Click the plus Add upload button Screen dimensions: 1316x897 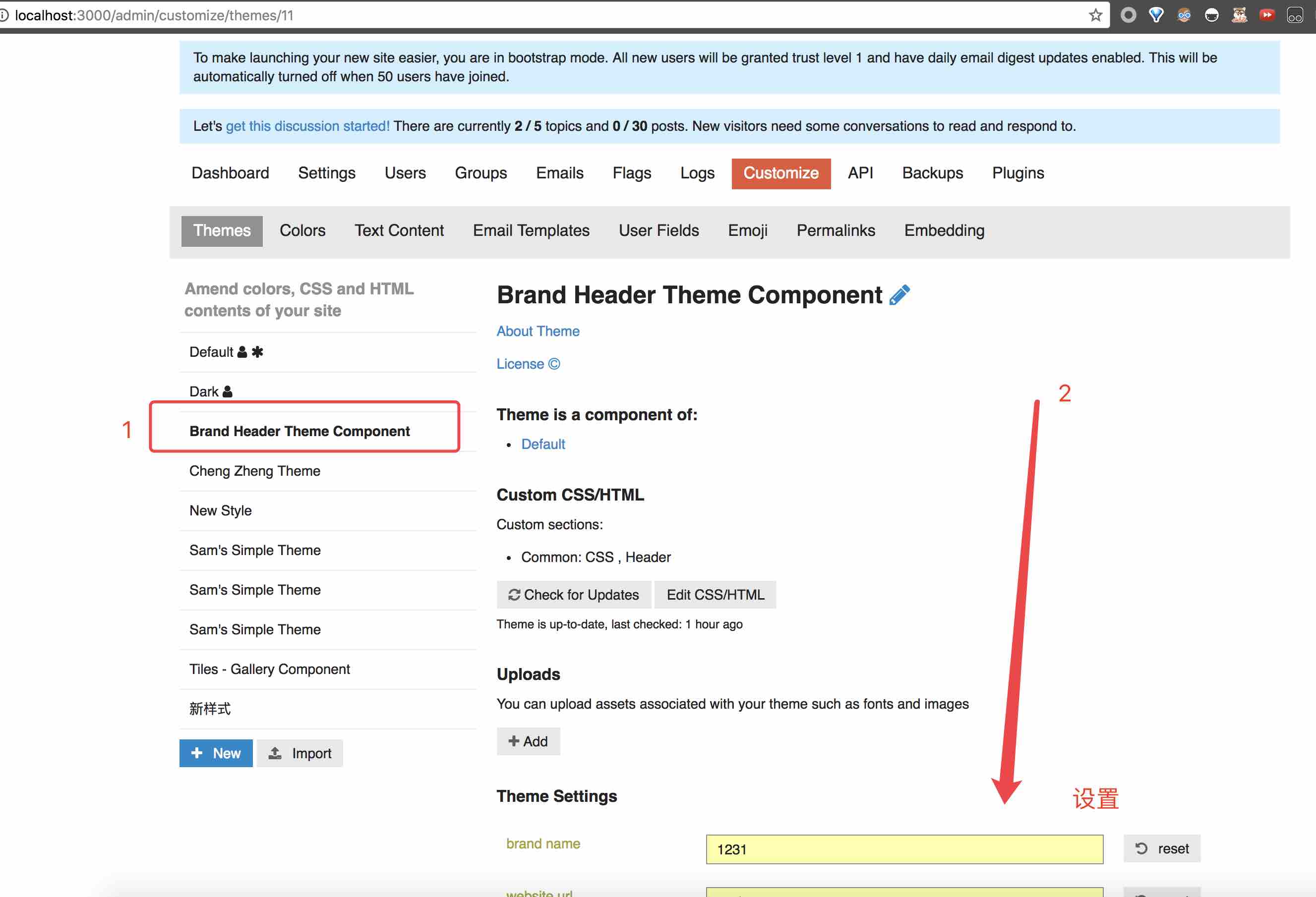(528, 741)
